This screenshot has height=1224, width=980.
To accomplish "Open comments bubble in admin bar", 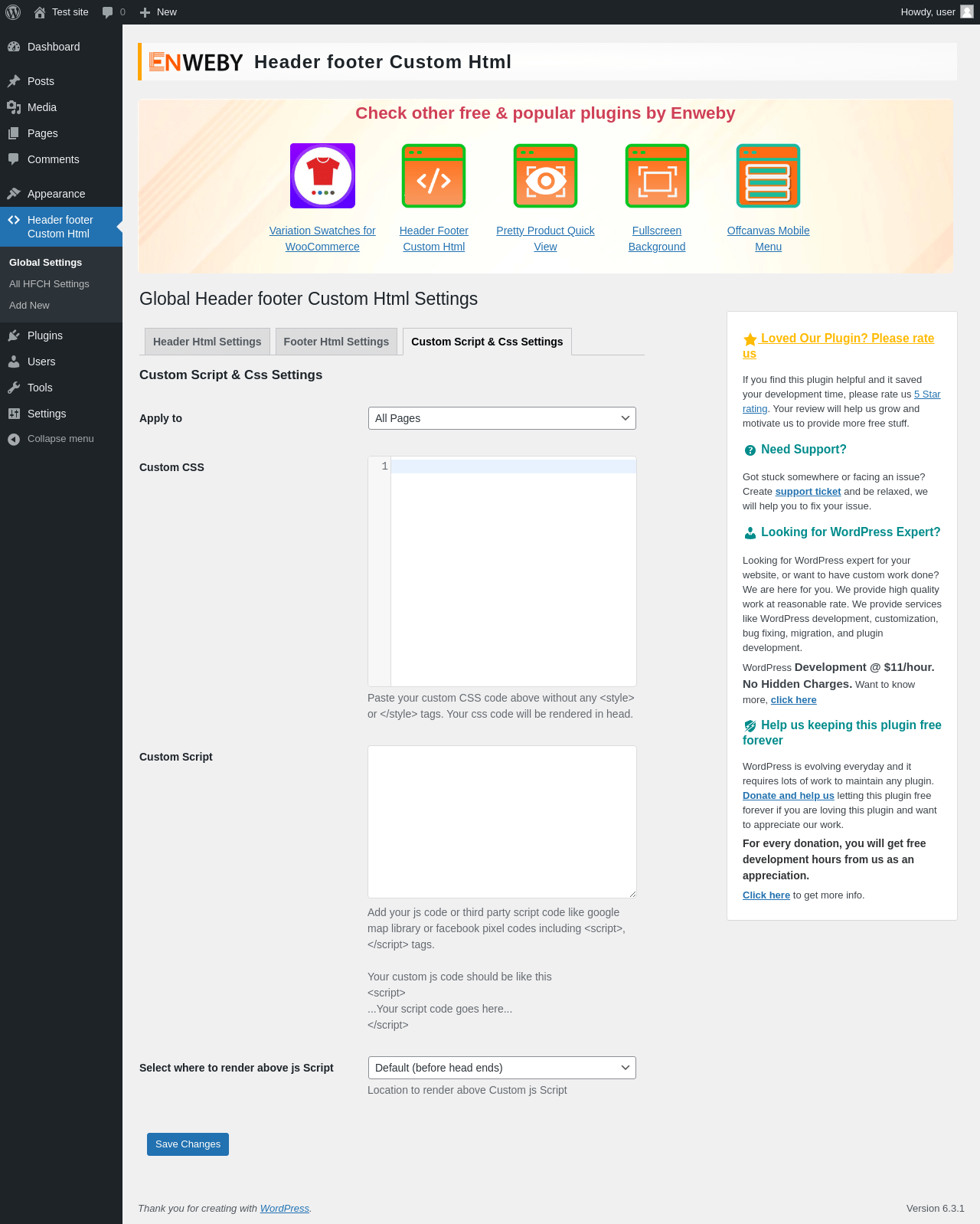I will click(x=107, y=12).
